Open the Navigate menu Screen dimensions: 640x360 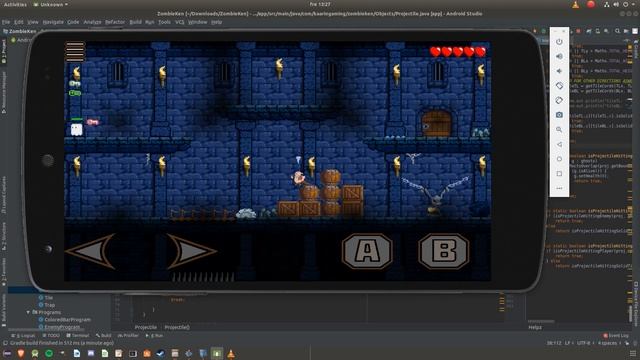click(53, 22)
